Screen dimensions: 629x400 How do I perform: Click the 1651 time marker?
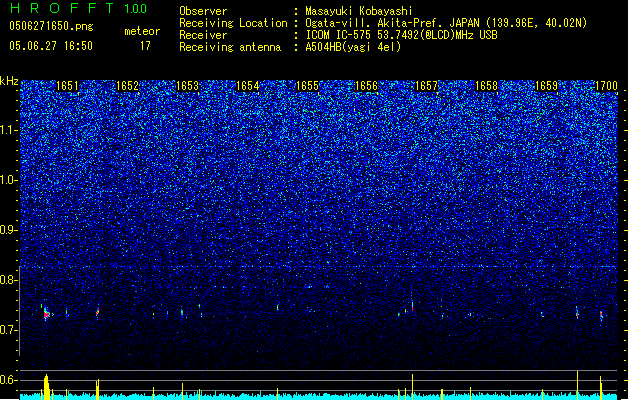coord(67,86)
